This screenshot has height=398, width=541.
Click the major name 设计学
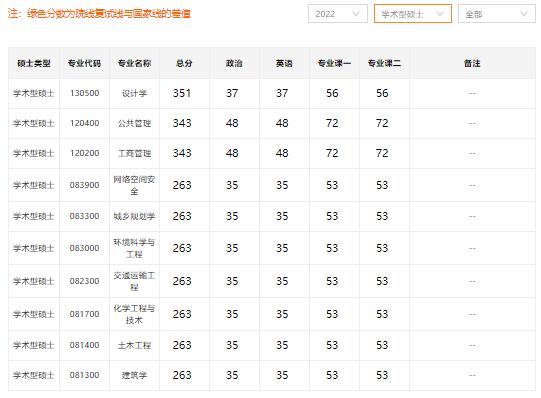coord(135,93)
